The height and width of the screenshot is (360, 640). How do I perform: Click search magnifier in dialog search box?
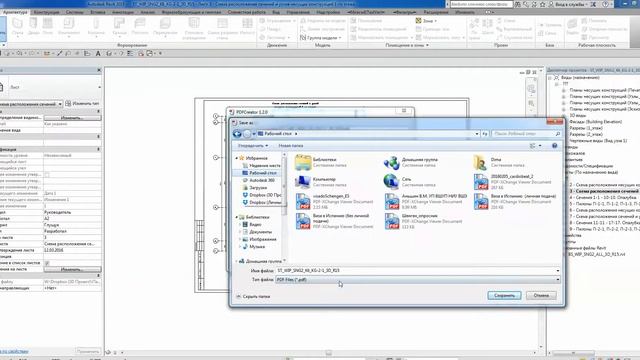pos(558,133)
